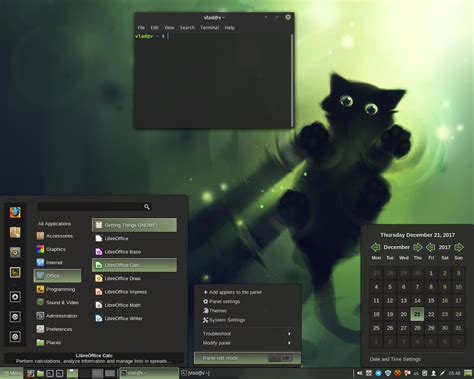Click the shield icon in the system tray
The height and width of the screenshot is (379, 474).
pyautogui.click(x=388, y=373)
